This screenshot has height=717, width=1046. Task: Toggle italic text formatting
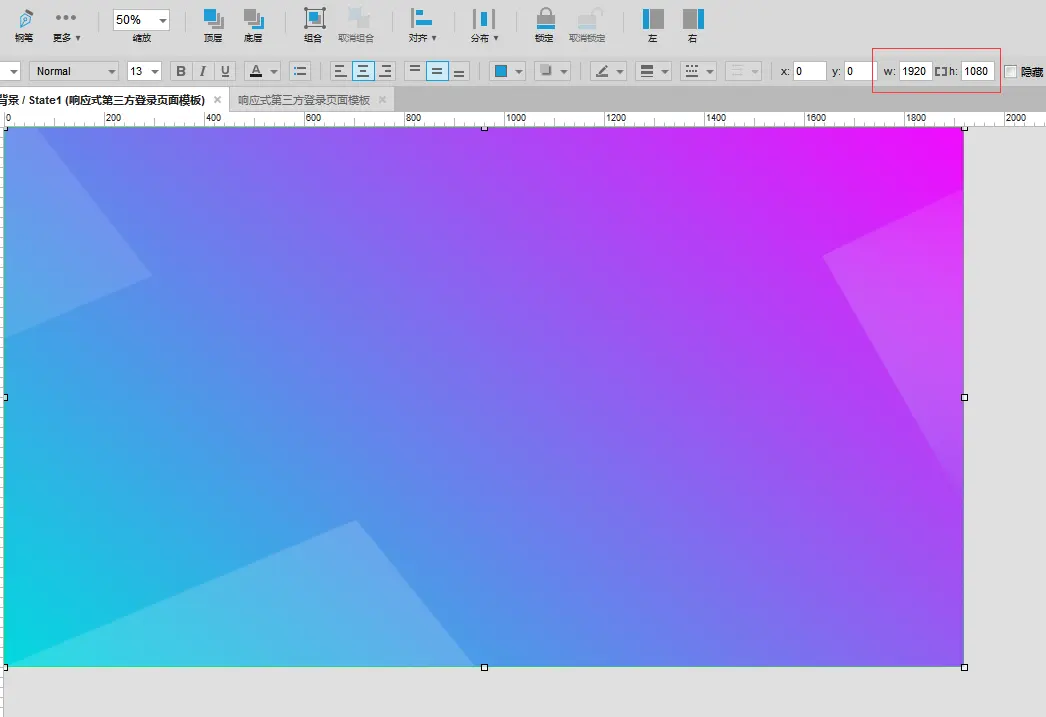point(203,71)
